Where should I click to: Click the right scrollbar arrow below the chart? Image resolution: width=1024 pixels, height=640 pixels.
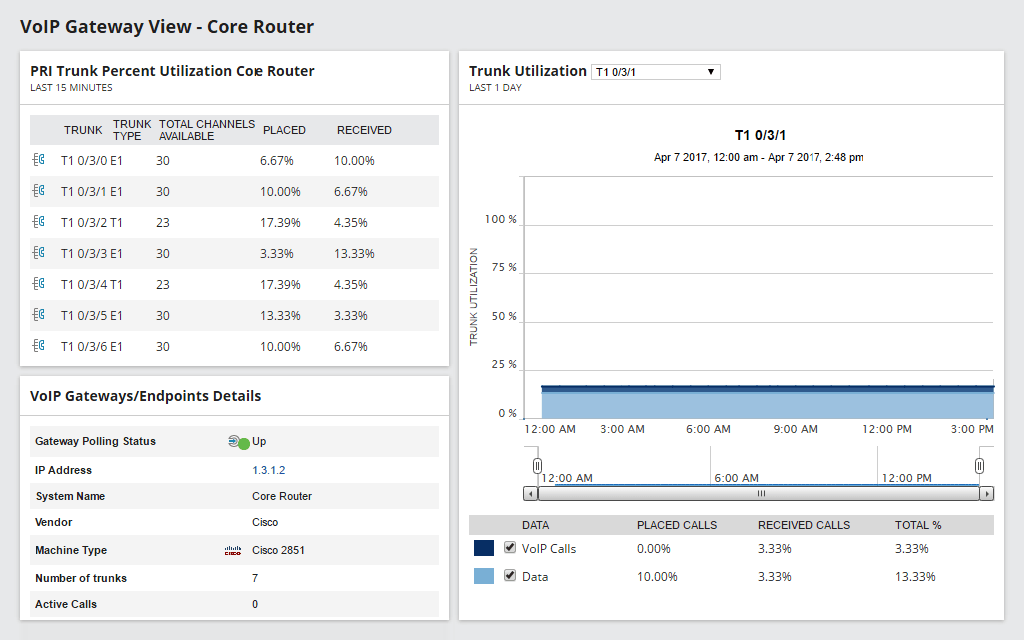coord(986,493)
